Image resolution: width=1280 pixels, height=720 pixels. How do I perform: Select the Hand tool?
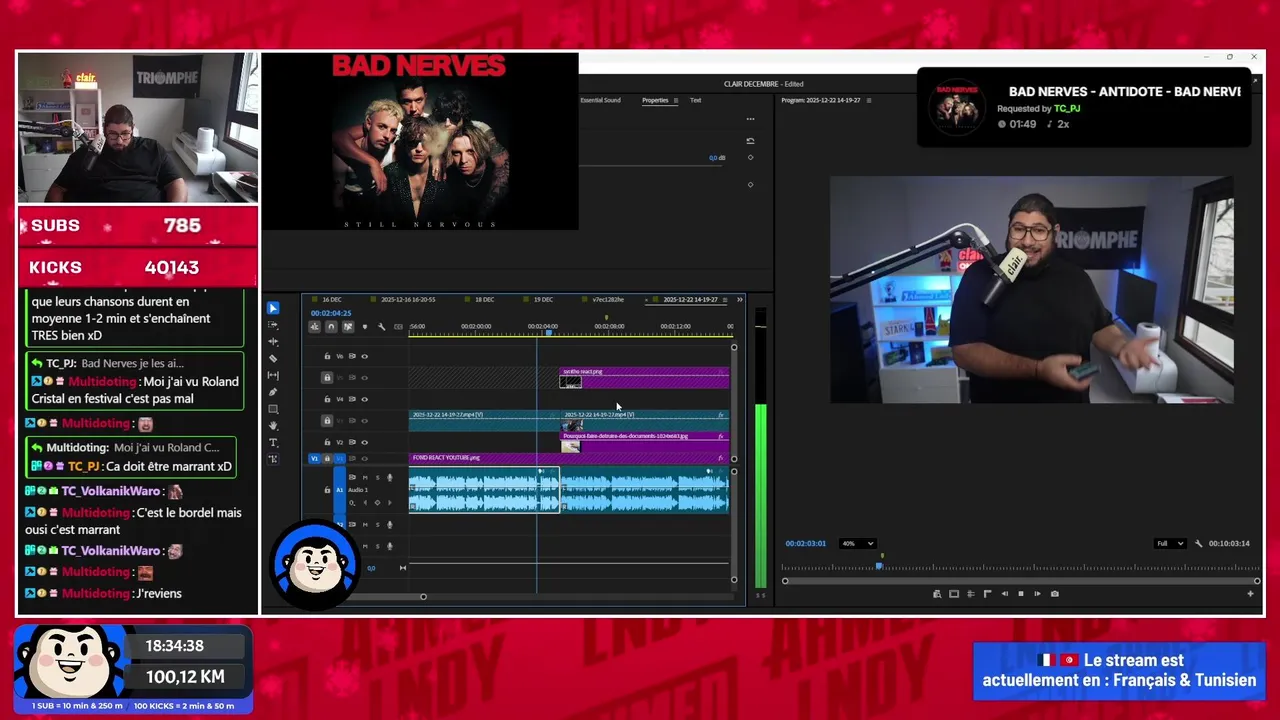pos(273,426)
